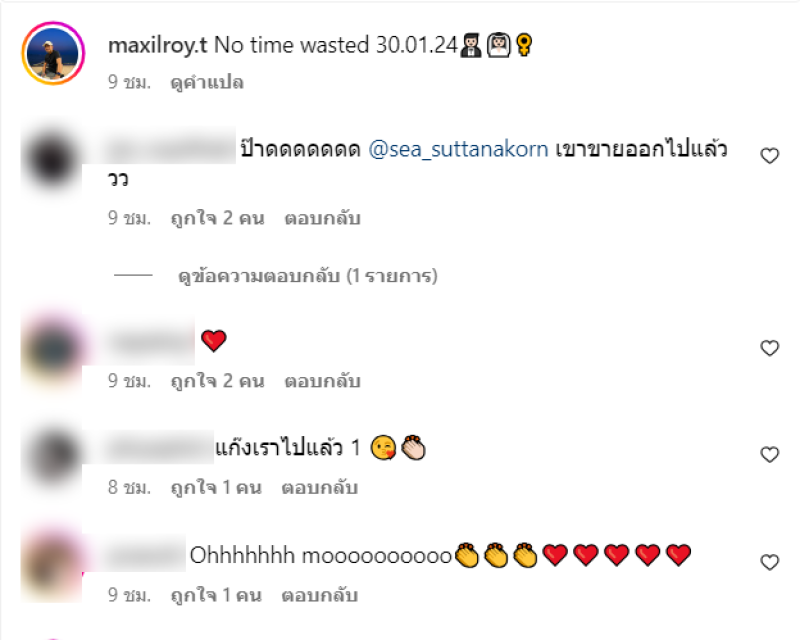Image resolution: width=800 pixels, height=640 pixels.
Task: Like the red heart emoji comment
Action: [769, 348]
